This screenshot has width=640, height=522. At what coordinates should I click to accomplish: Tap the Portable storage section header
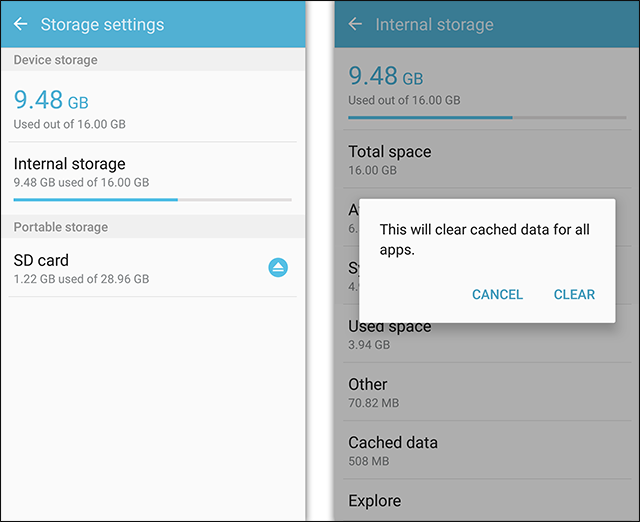153,227
